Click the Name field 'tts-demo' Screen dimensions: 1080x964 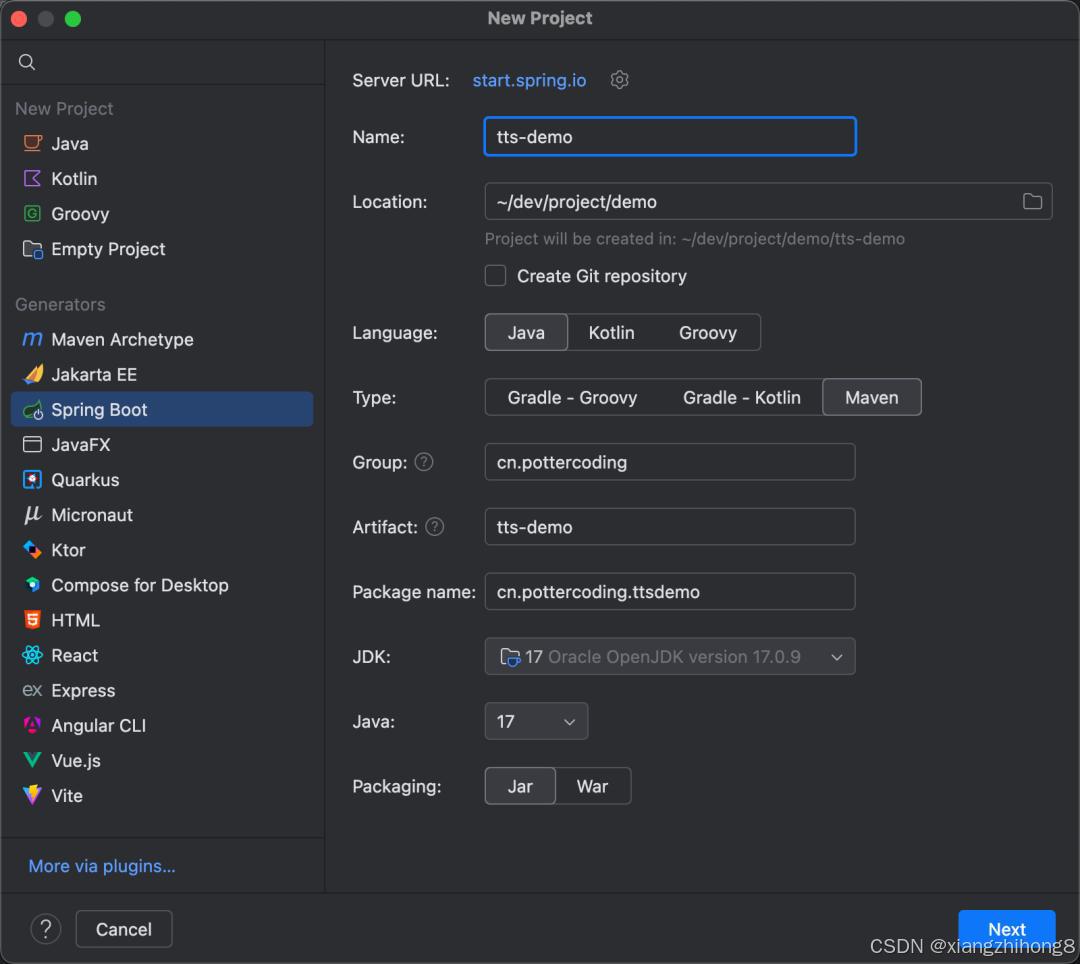pos(670,136)
